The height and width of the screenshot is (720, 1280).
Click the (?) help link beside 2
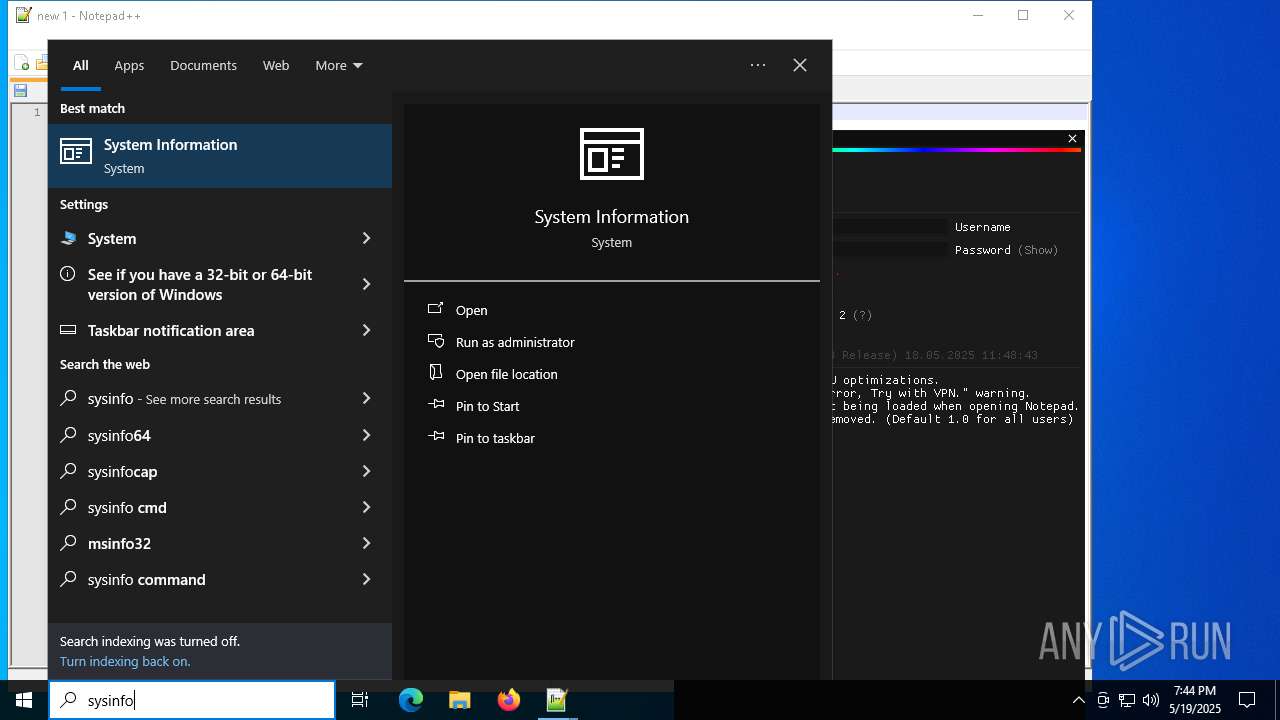[862, 315]
